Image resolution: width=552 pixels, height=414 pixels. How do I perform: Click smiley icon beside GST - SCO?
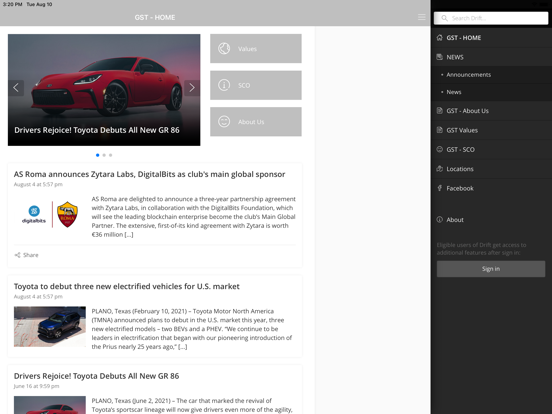pos(439,149)
